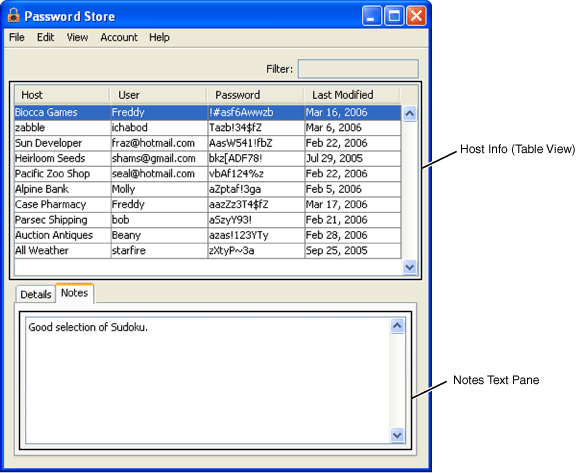Select the Biocca Games row
The image size is (576, 473).
[208, 112]
